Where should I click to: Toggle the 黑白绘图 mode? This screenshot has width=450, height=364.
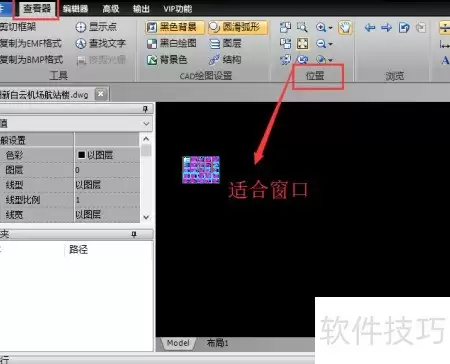[172, 43]
